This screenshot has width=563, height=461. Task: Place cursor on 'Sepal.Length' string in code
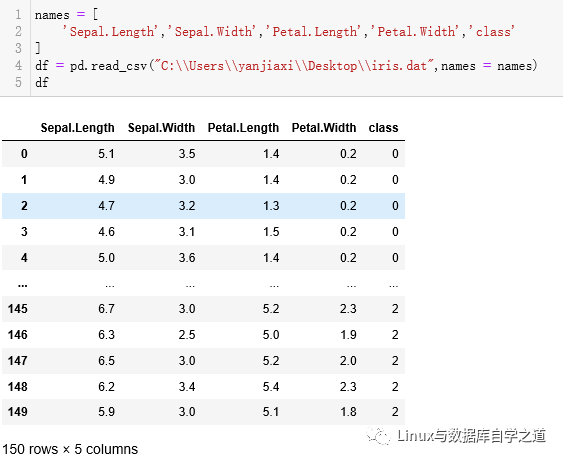click(110, 32)
